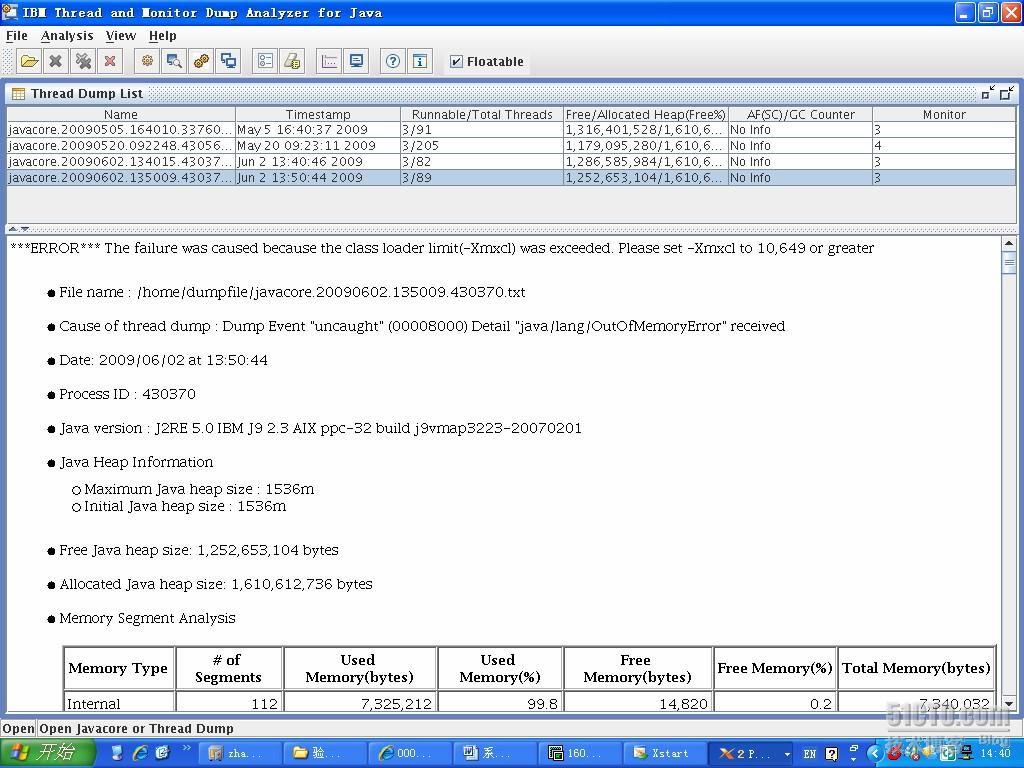Click Internet Explorer quick launch icon

coord(140,753)
